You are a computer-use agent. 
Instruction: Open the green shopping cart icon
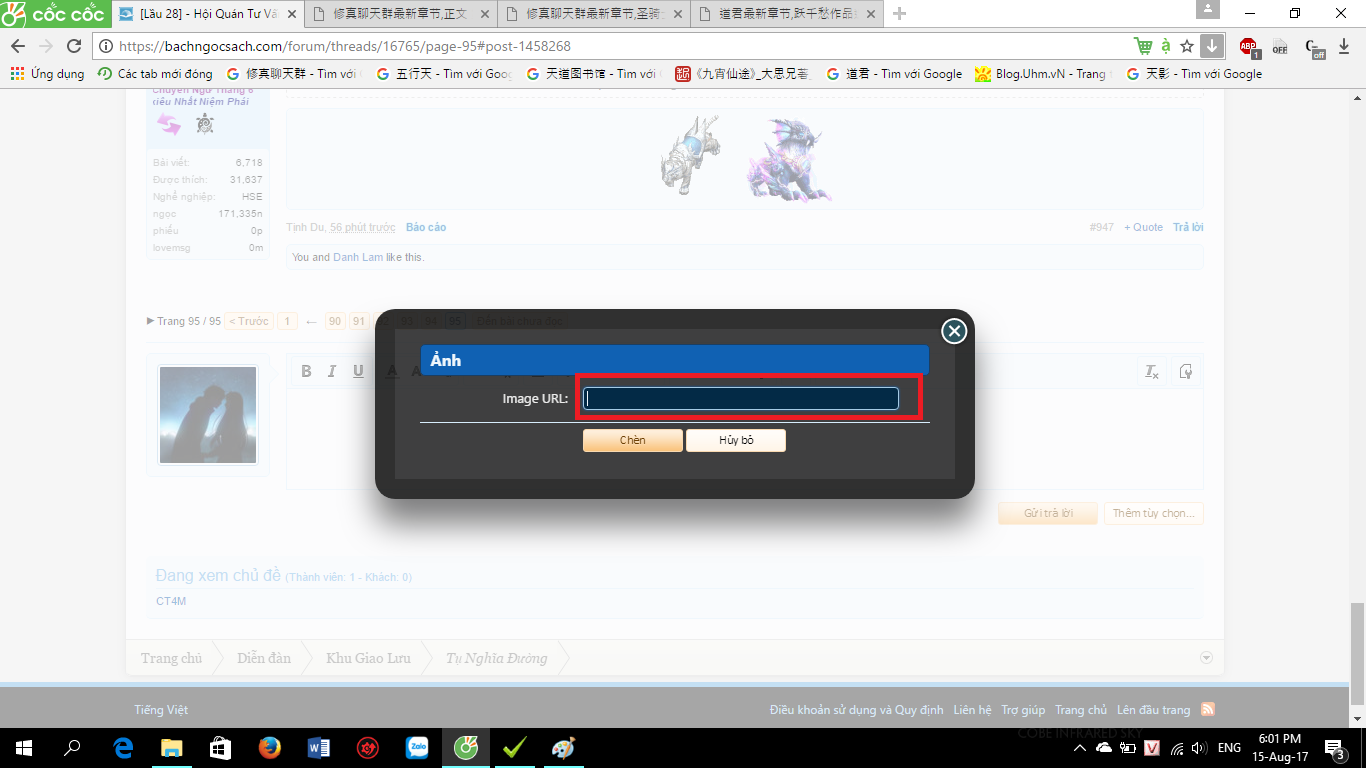[1142, 46]
